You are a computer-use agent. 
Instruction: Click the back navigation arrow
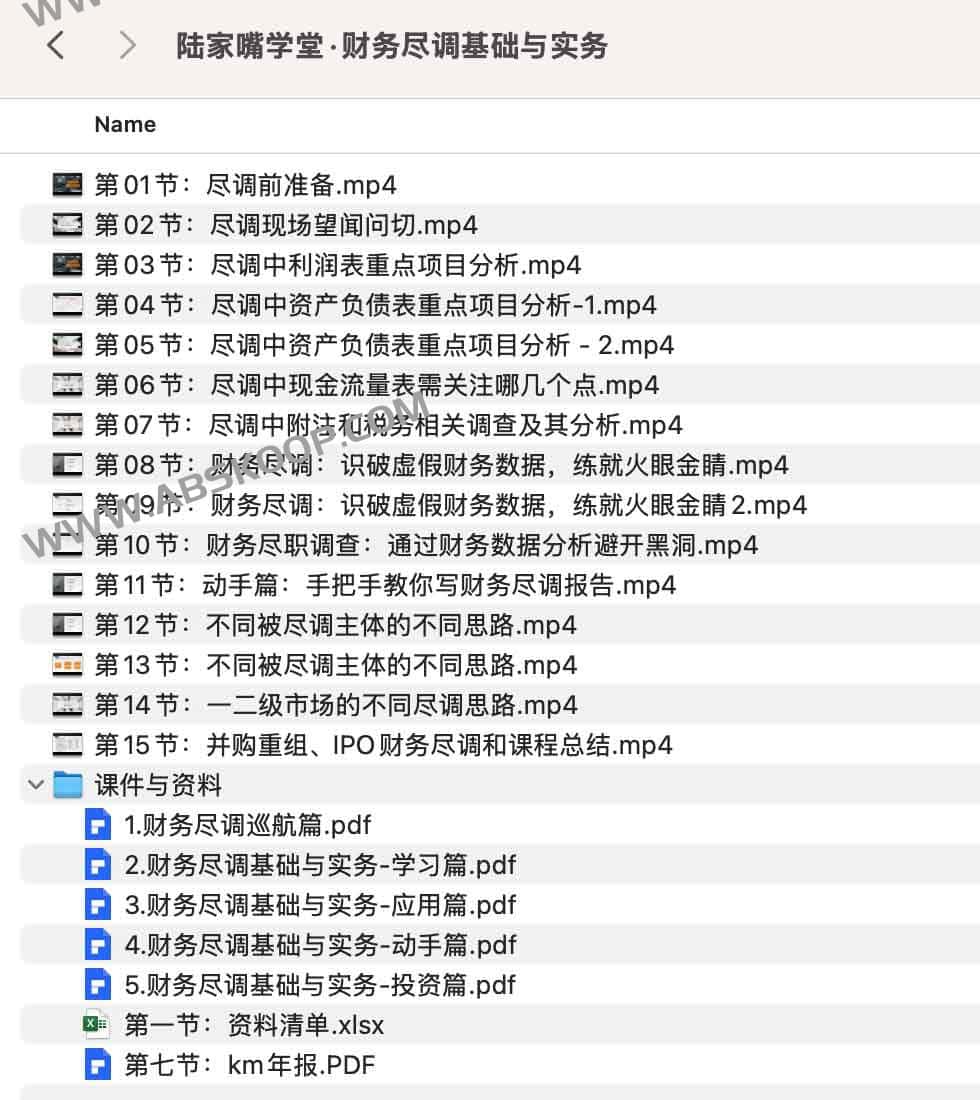tap(56, 45)
